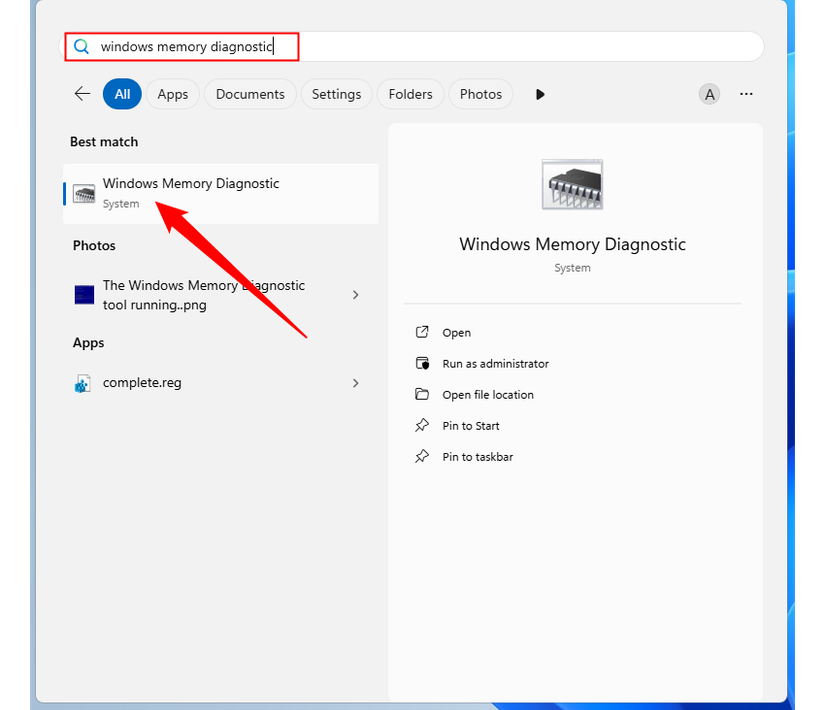Click the back arrow above Best match
825x710 pixels.
82,93
